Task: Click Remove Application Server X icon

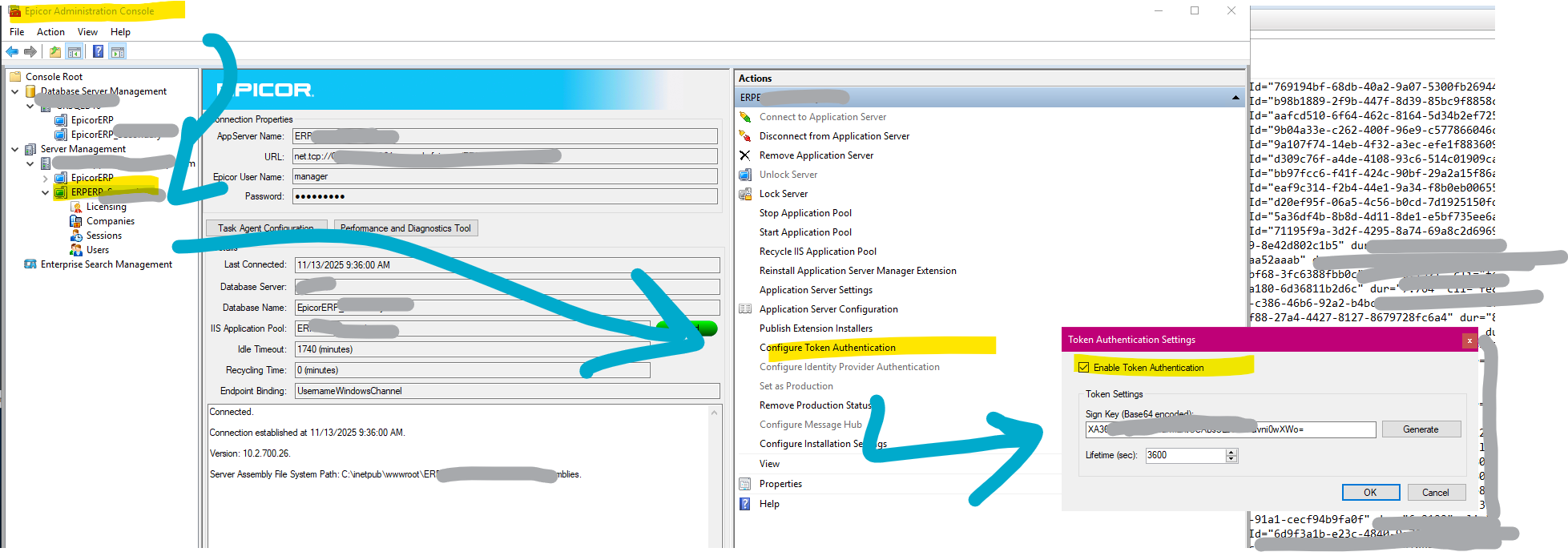Action: [745, 155]
